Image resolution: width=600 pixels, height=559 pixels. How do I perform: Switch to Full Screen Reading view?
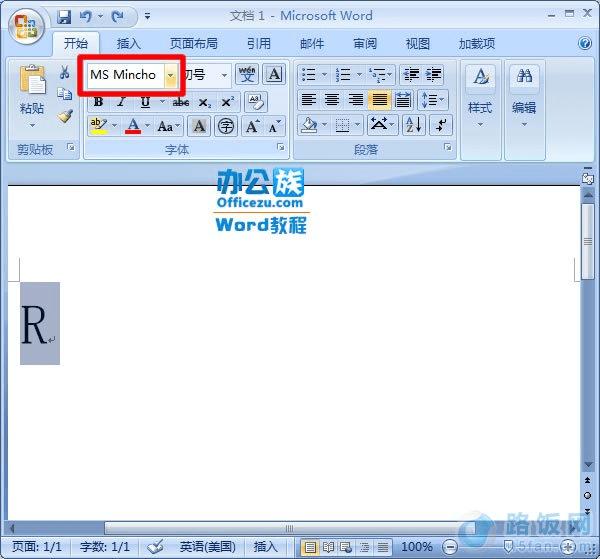point(328,547)
